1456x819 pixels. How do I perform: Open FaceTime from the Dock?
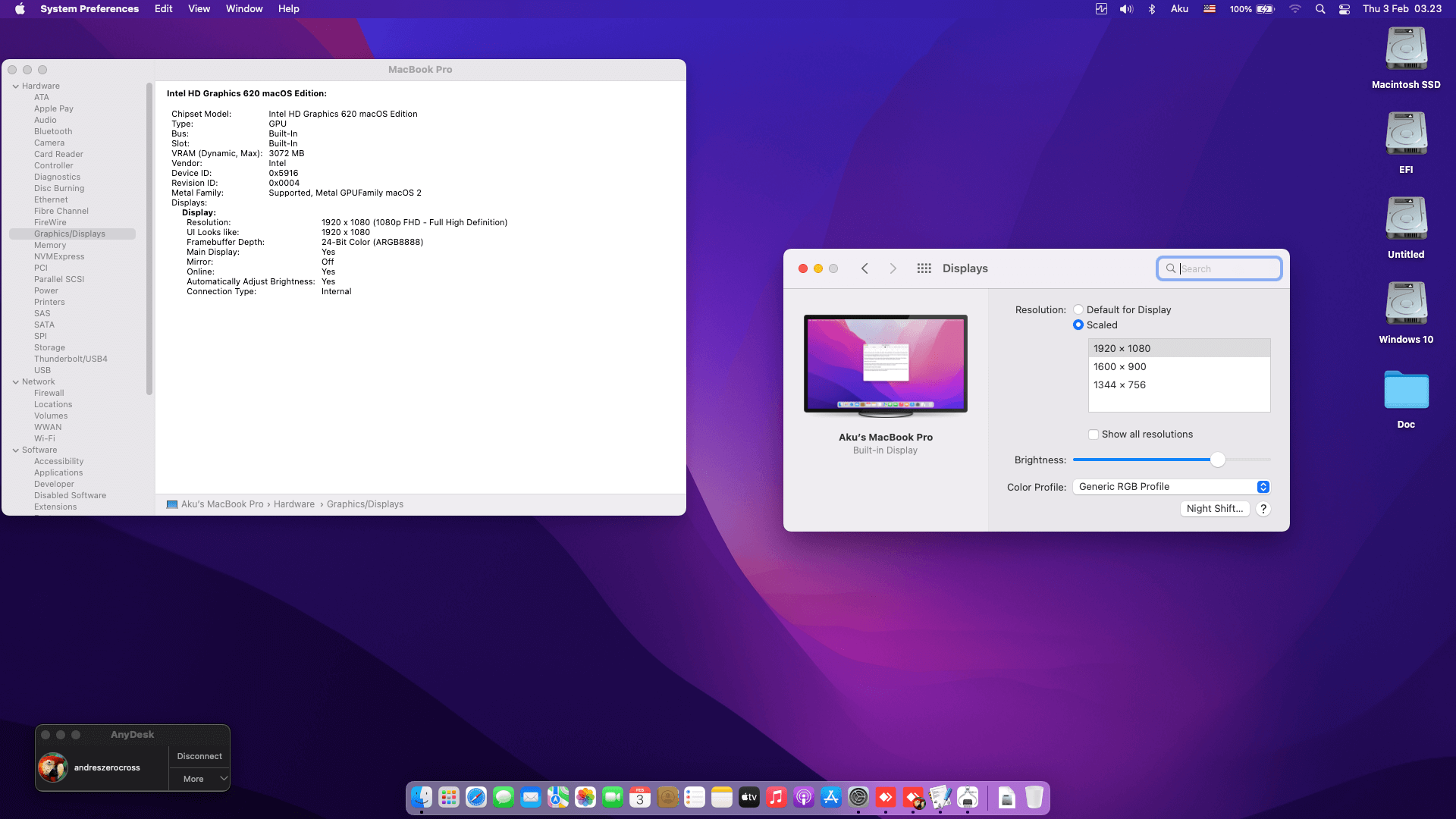[x=611, y=797]
